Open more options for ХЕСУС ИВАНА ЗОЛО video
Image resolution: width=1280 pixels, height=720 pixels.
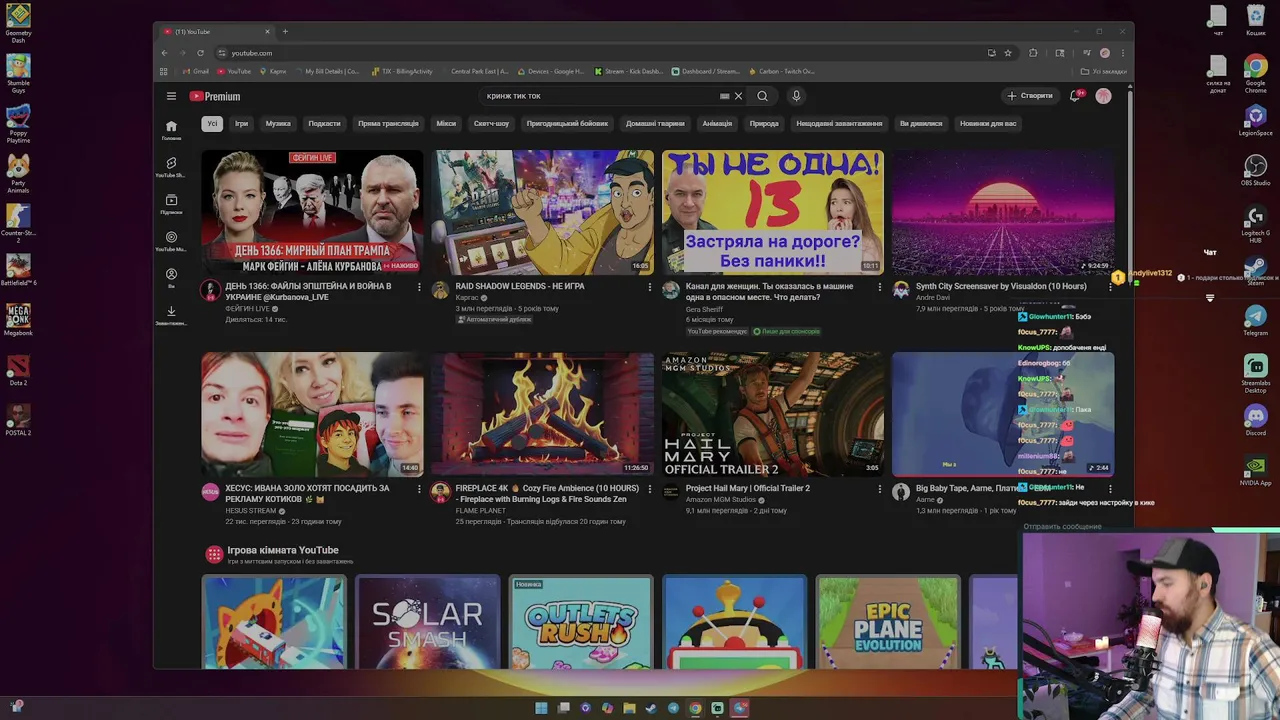(x=419, y=489)
